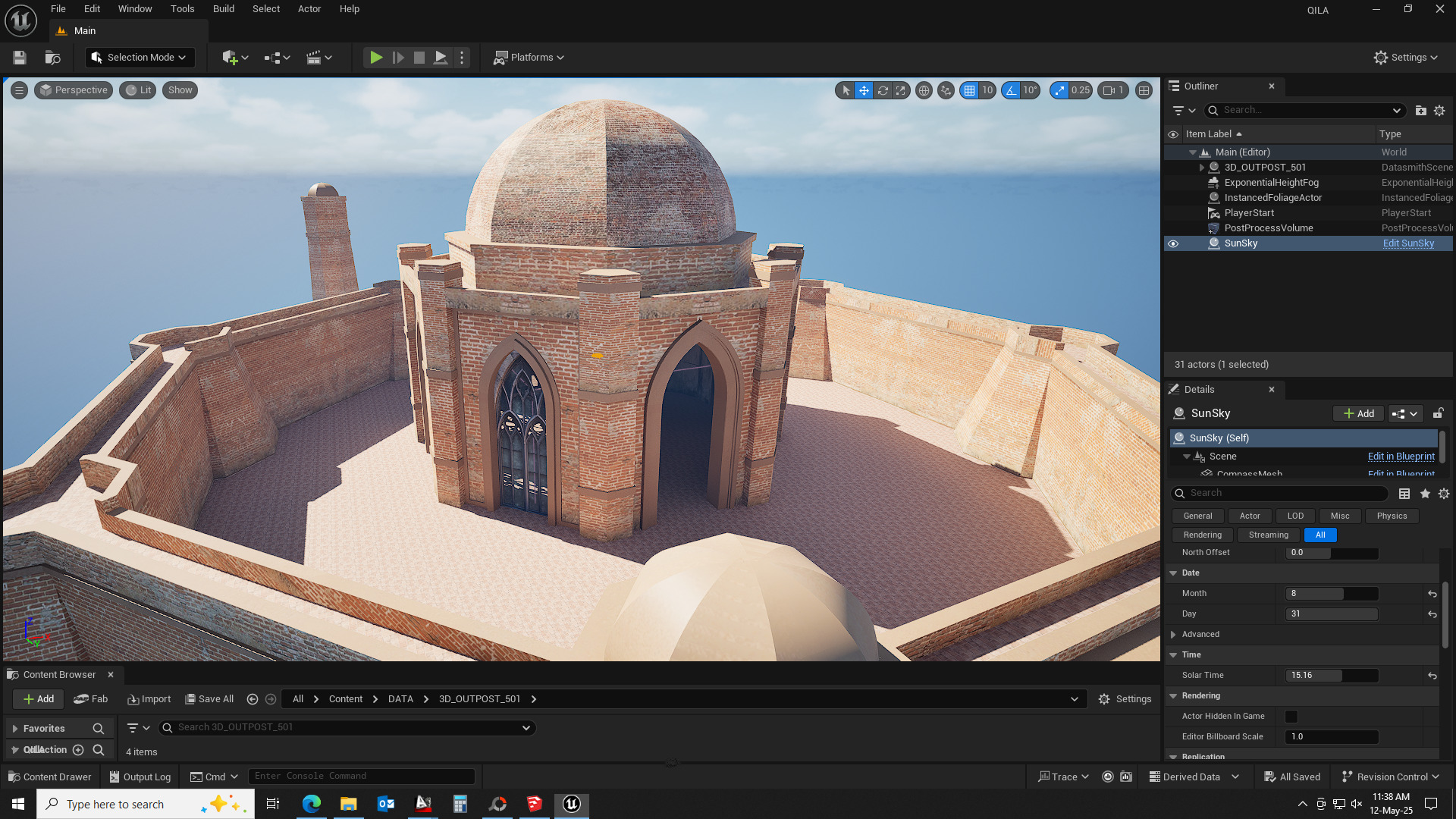This screenshot has height=819, width=1456.
Task: Click the Add component button in Details
Action: [x=1358, y=413]
